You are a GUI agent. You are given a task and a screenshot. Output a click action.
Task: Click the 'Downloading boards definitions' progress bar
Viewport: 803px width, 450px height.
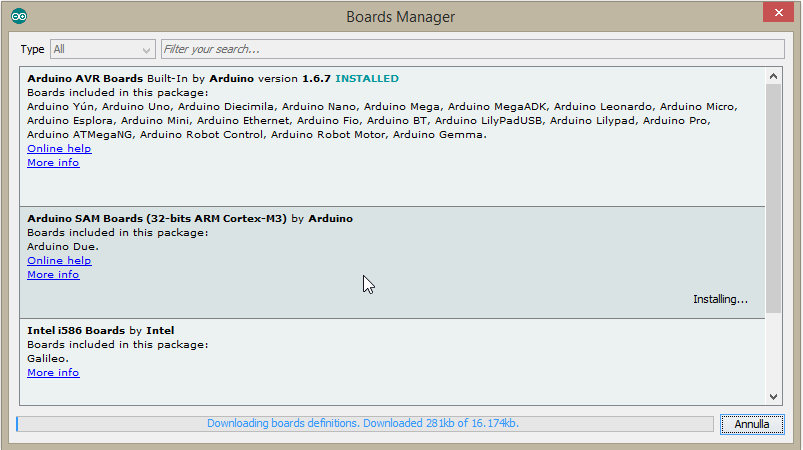pos(365,424)
